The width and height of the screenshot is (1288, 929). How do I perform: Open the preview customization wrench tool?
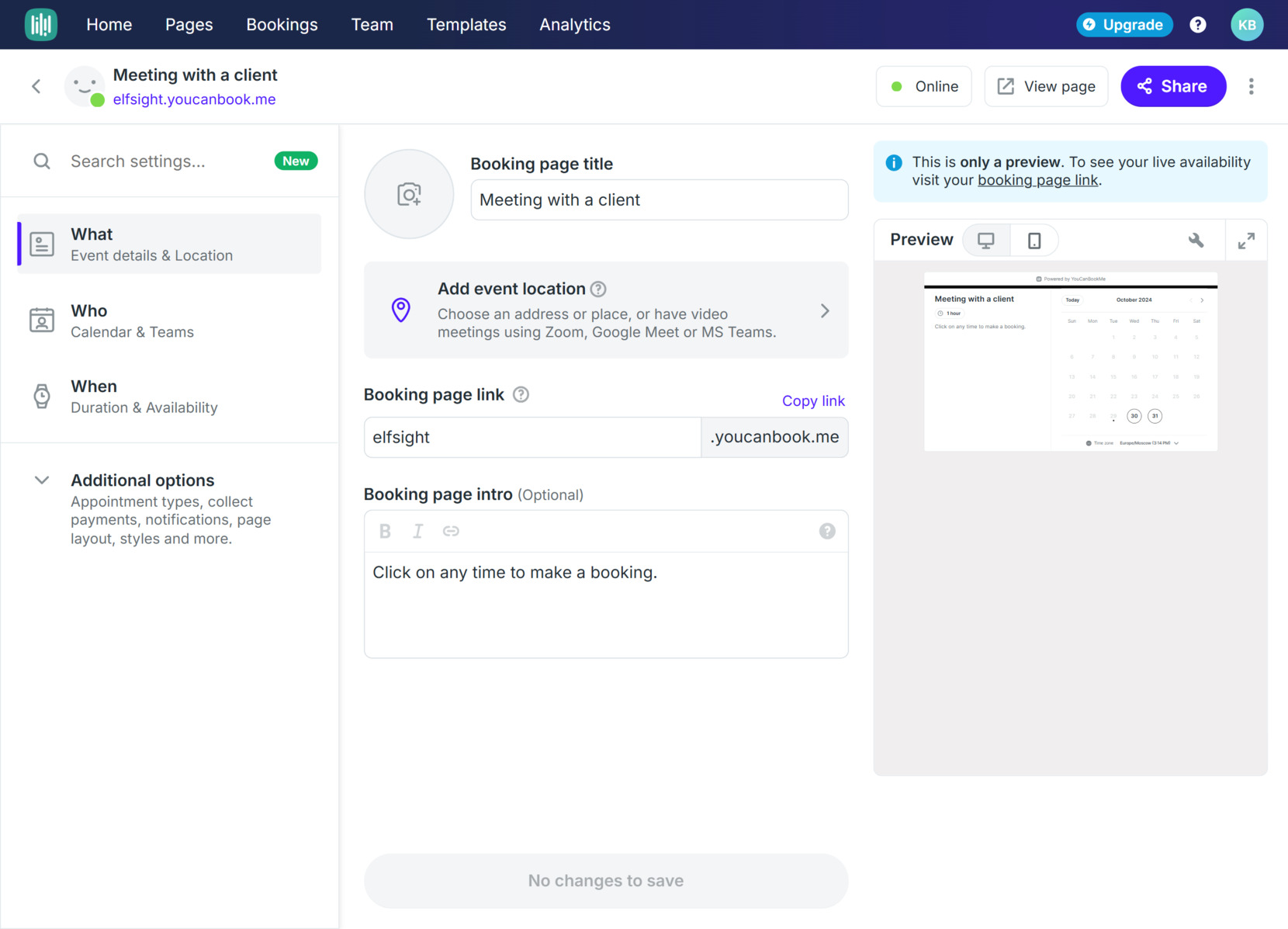tap(1196, 240)
